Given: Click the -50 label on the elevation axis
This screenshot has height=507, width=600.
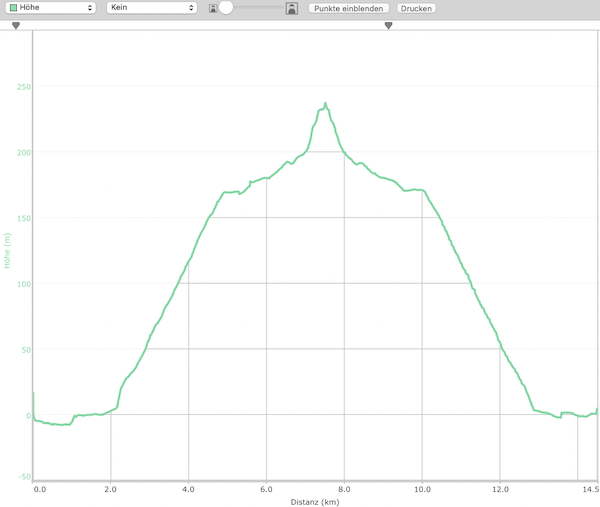Looking at the screenshot, I should click(x=24, y=476).
